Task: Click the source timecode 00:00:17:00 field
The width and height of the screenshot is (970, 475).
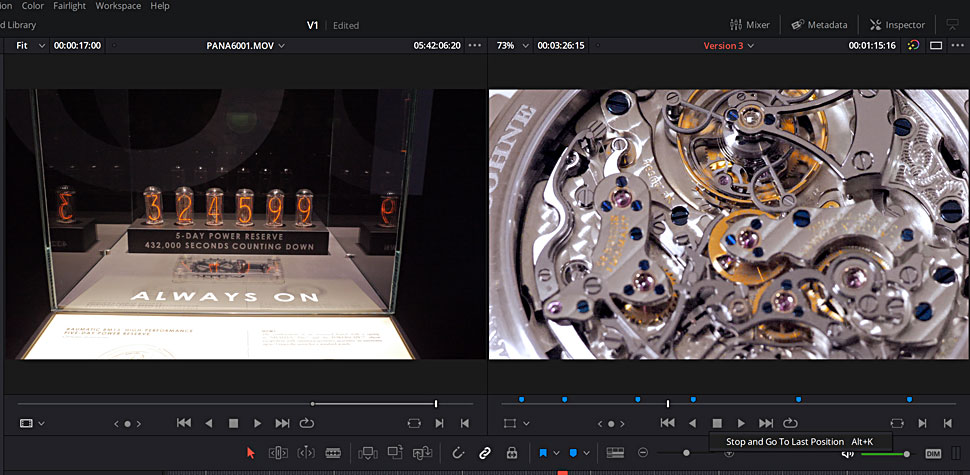Action: (77, 45)
